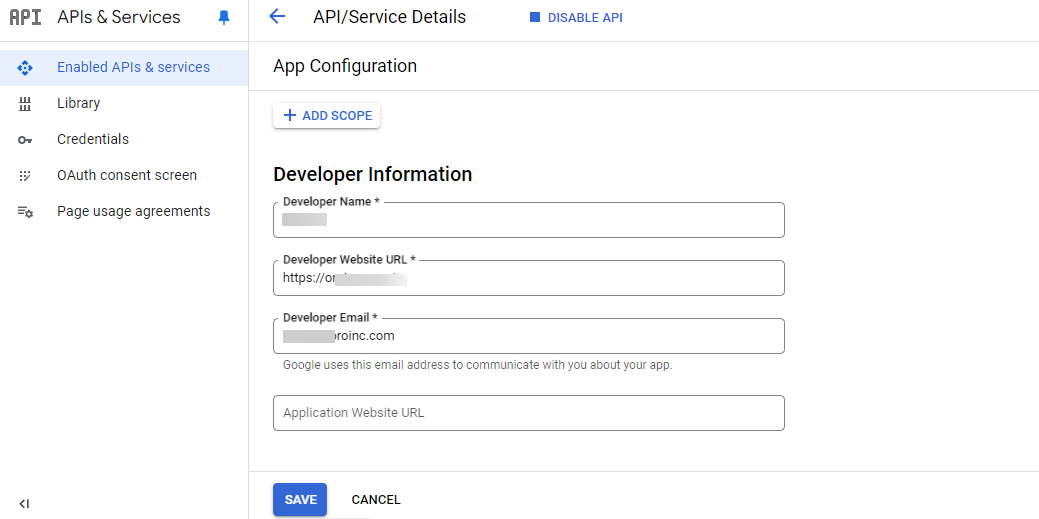Cancel the configuration changes
The width and height of the screenshot is (1039, 519).
[x=376, y=499]
